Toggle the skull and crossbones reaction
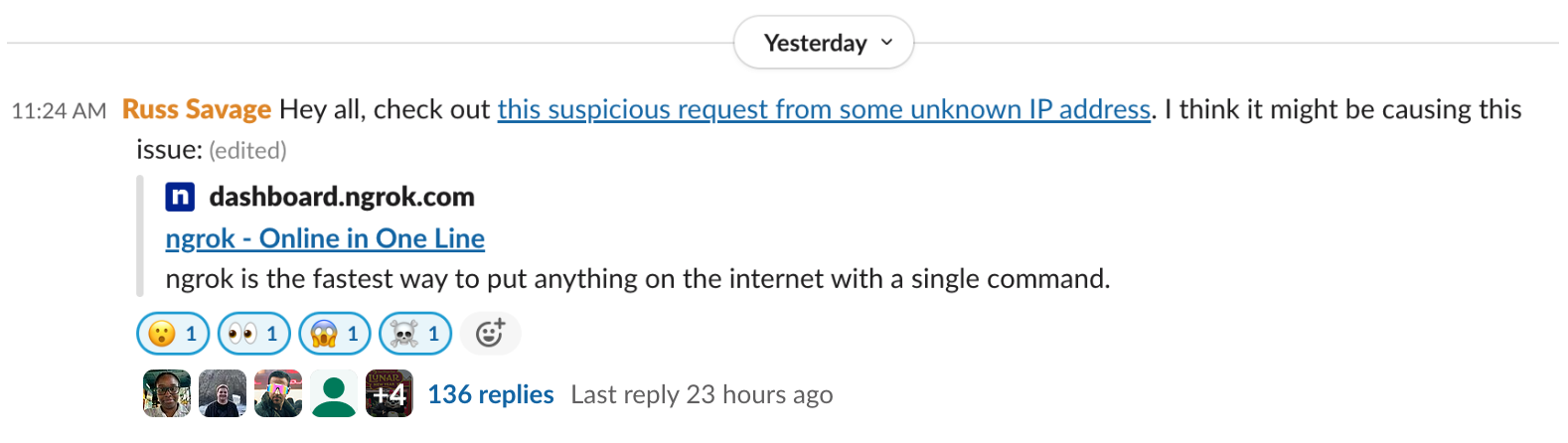The width and height of the screenshot is (1568, 443). tap(415, 334)
